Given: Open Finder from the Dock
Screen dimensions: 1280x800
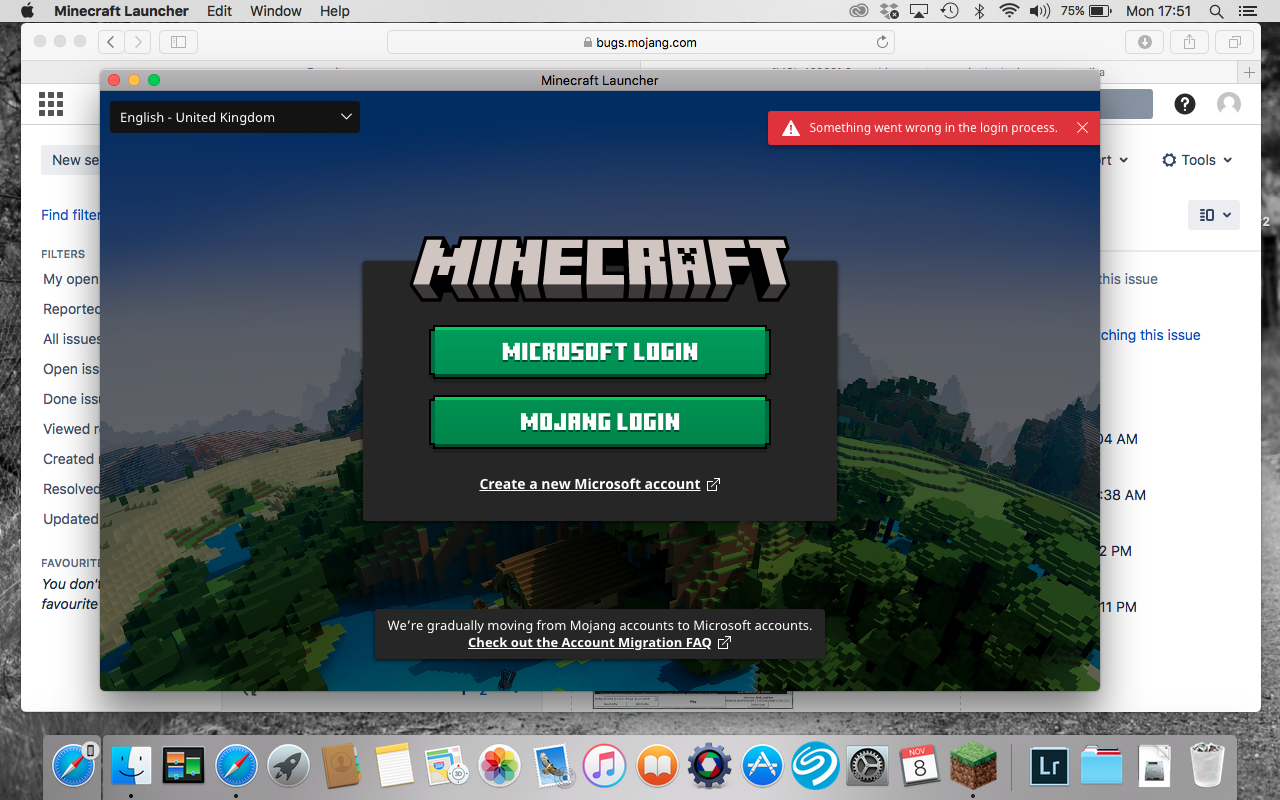Looking at the screenshot, I should click(131, 767).
